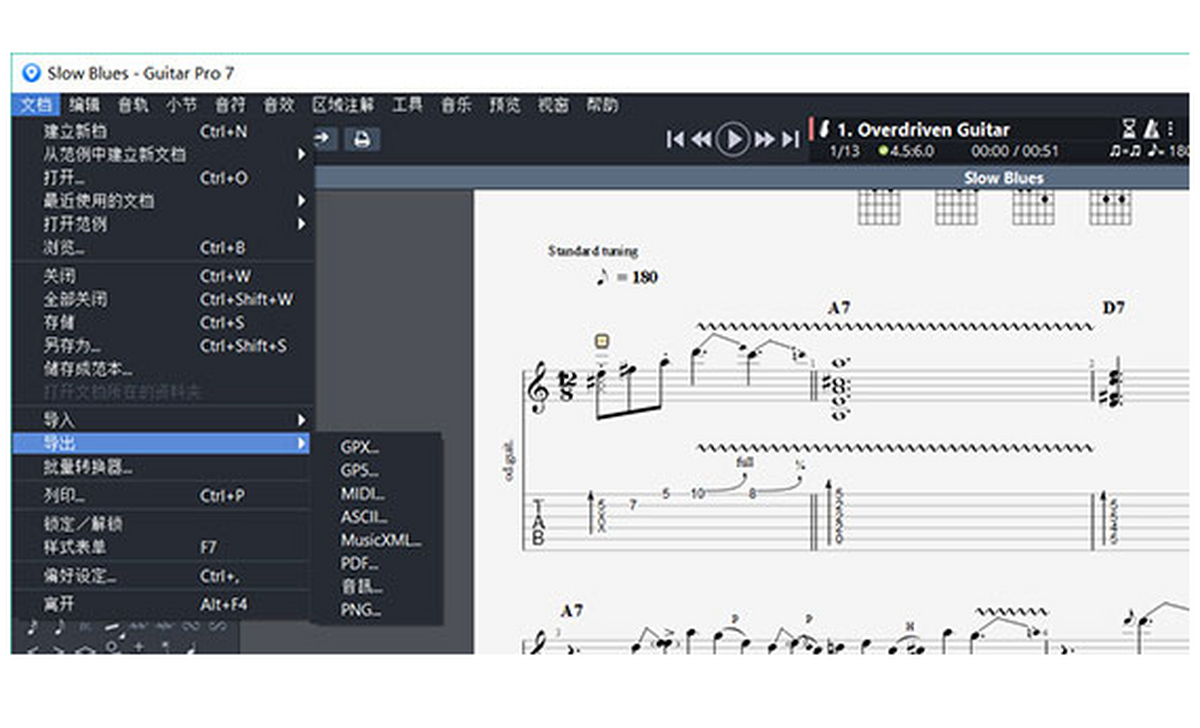Jump to start with skip-back icon
The height and width of the screenshot is (728, 1200).
(675, 139)
